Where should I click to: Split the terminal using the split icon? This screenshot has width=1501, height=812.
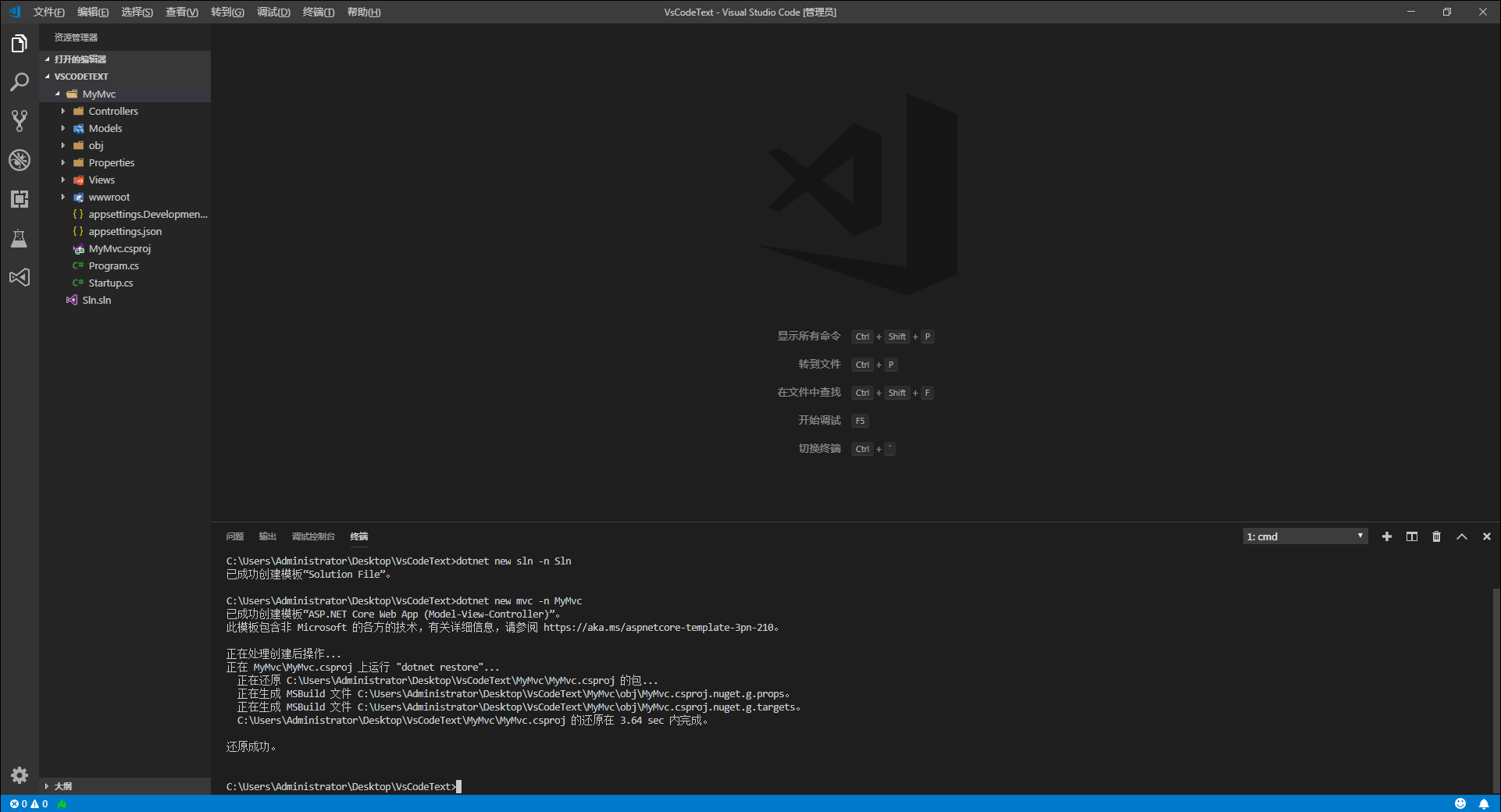[x=1411, y=536]
